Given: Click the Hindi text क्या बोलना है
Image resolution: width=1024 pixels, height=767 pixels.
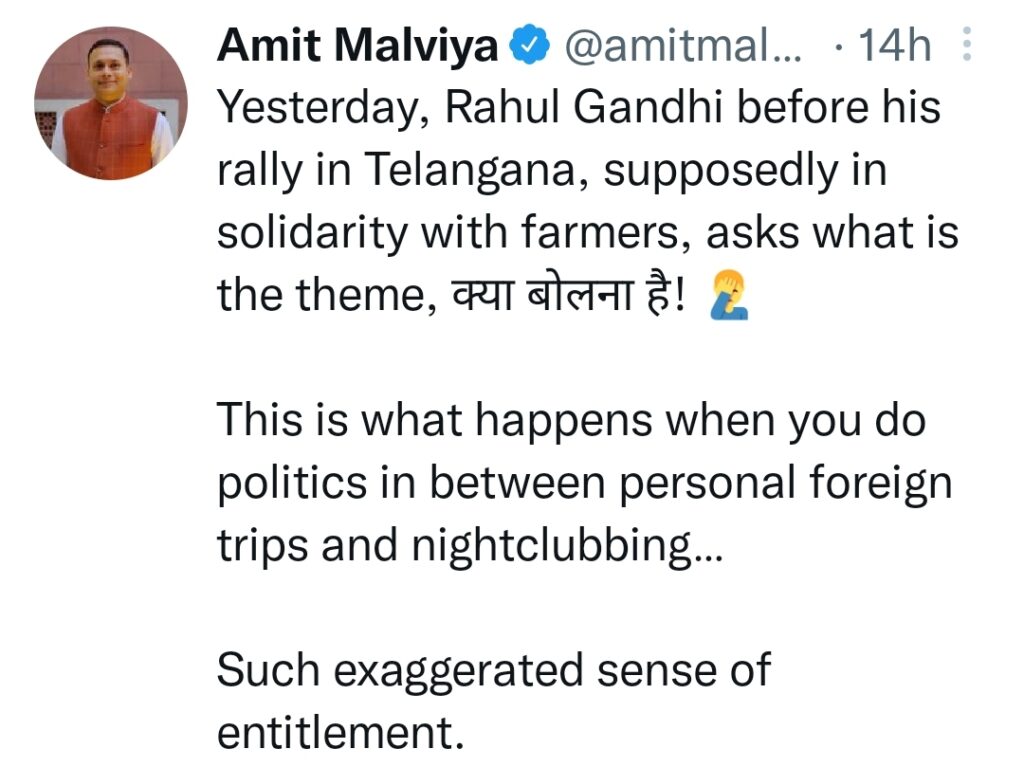Looking at the screenshot, I should [568, 295].
